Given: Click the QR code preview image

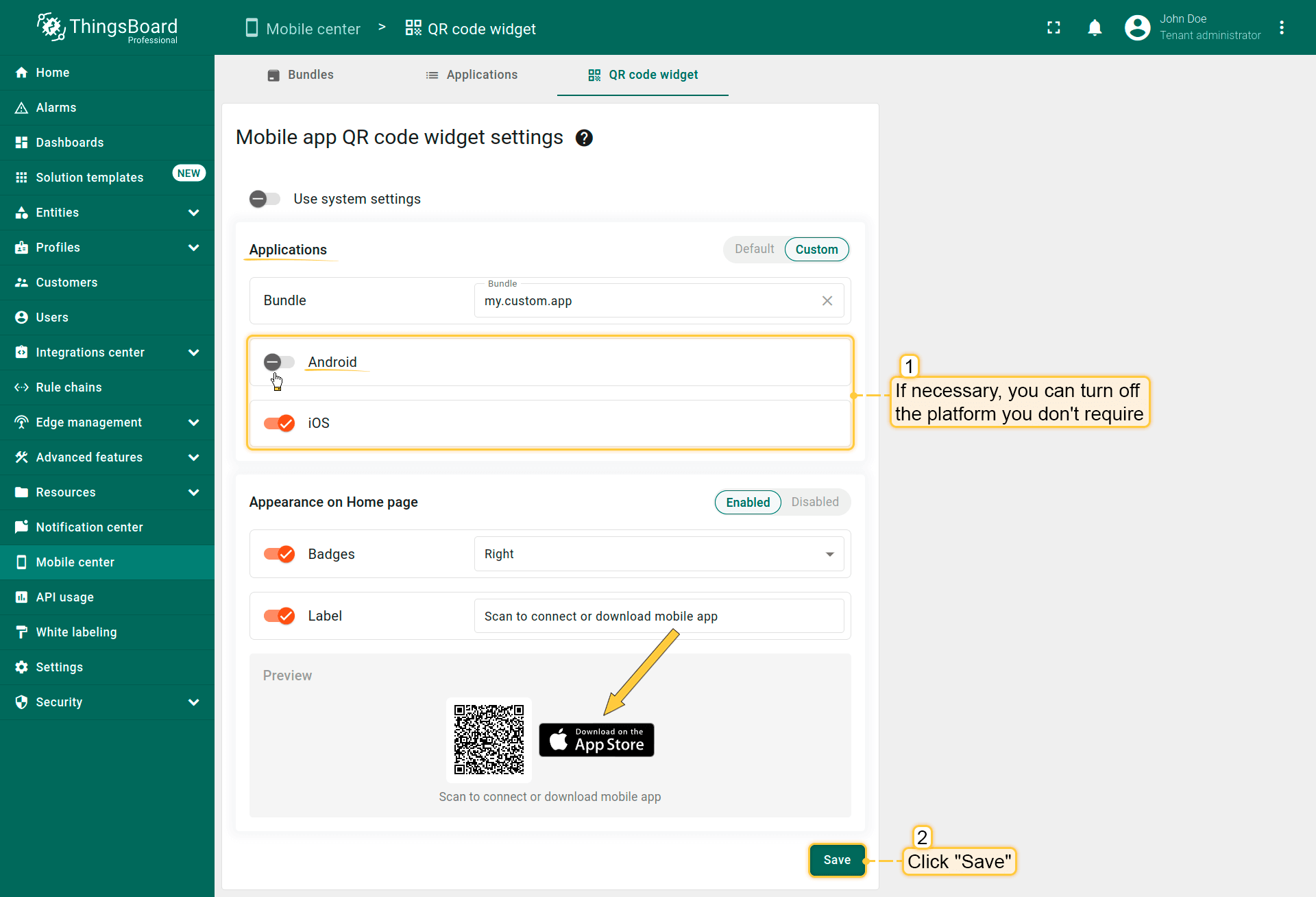Looking at the screenshot, I should (x=489, y=740).
